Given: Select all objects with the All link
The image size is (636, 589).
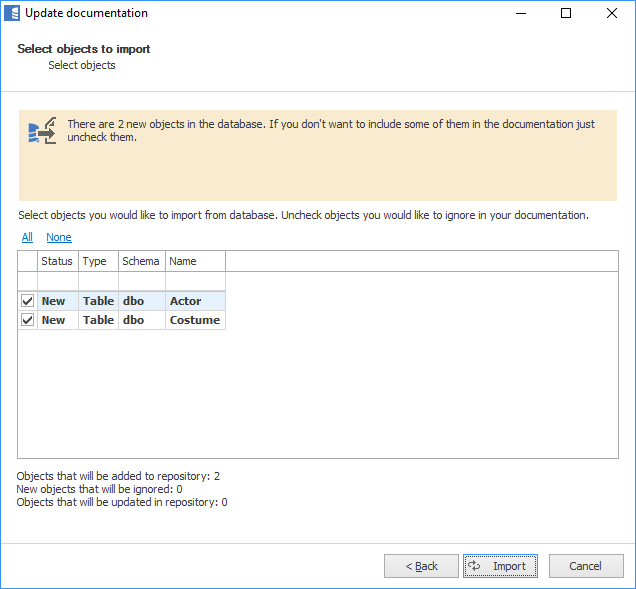Looking at the screenshot, I should point(27,238).
